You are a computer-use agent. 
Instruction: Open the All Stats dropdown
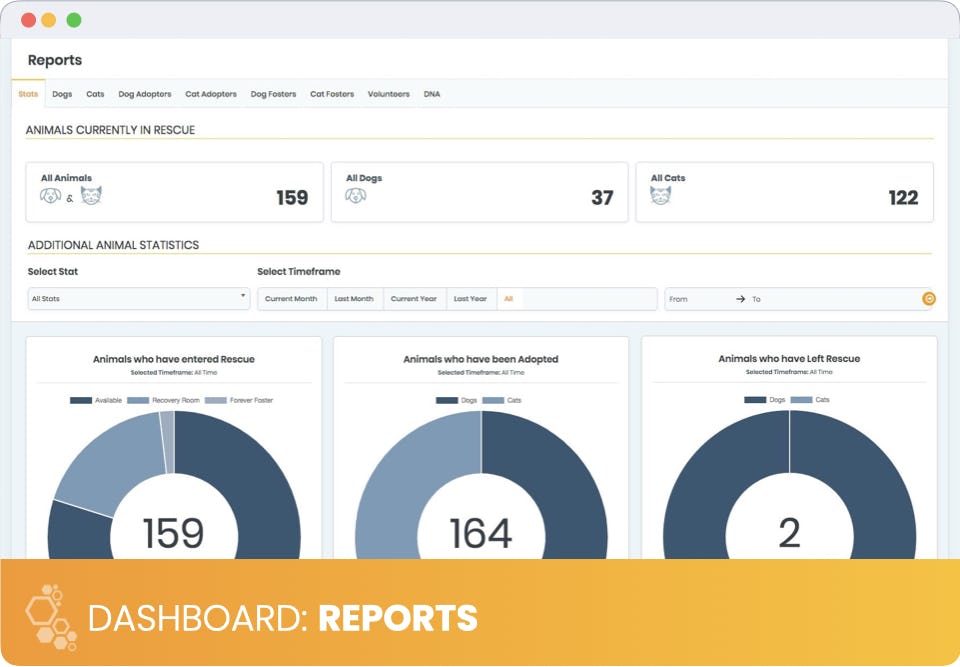tap(139, 299)
